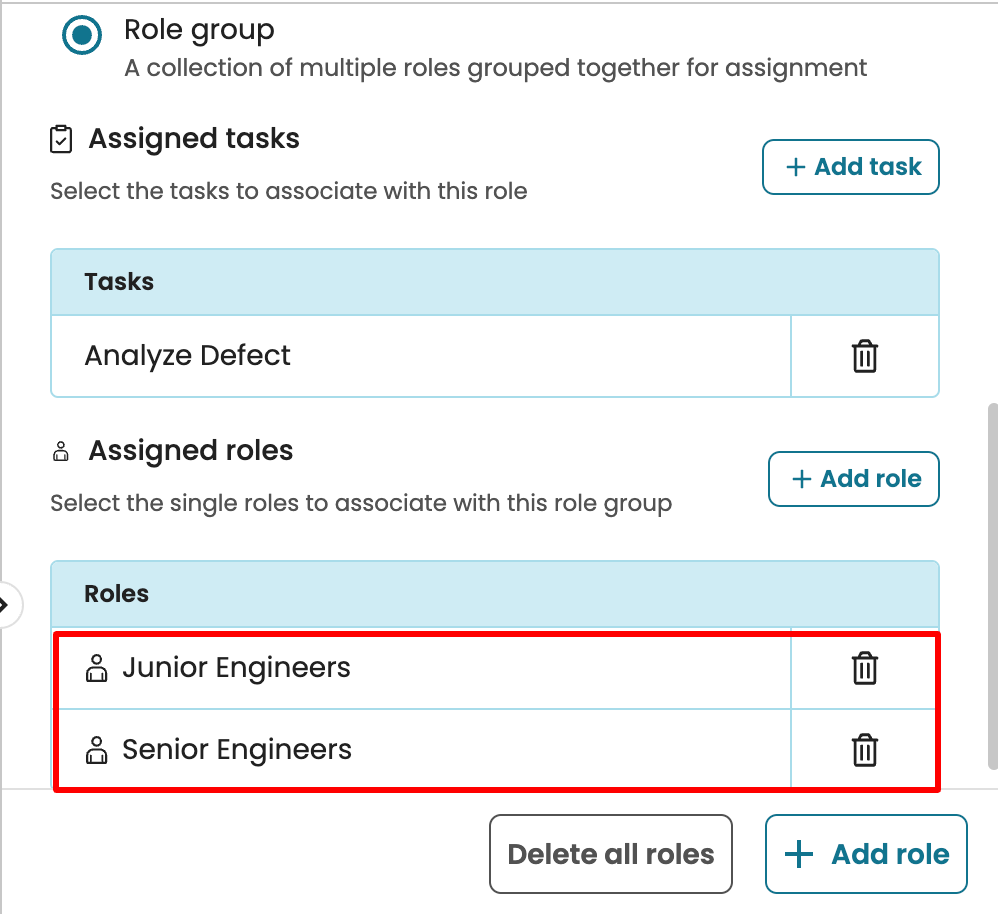This screenshot has width=998, height=914.
Task: Expand the side panel arrow at left edge
Action: coord(5,604)
